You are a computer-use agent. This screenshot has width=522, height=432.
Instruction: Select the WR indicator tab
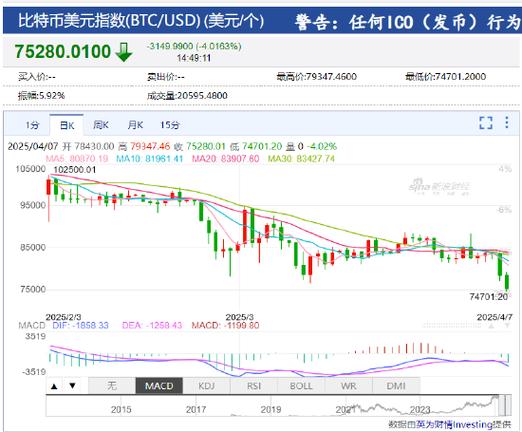point(349,386)
